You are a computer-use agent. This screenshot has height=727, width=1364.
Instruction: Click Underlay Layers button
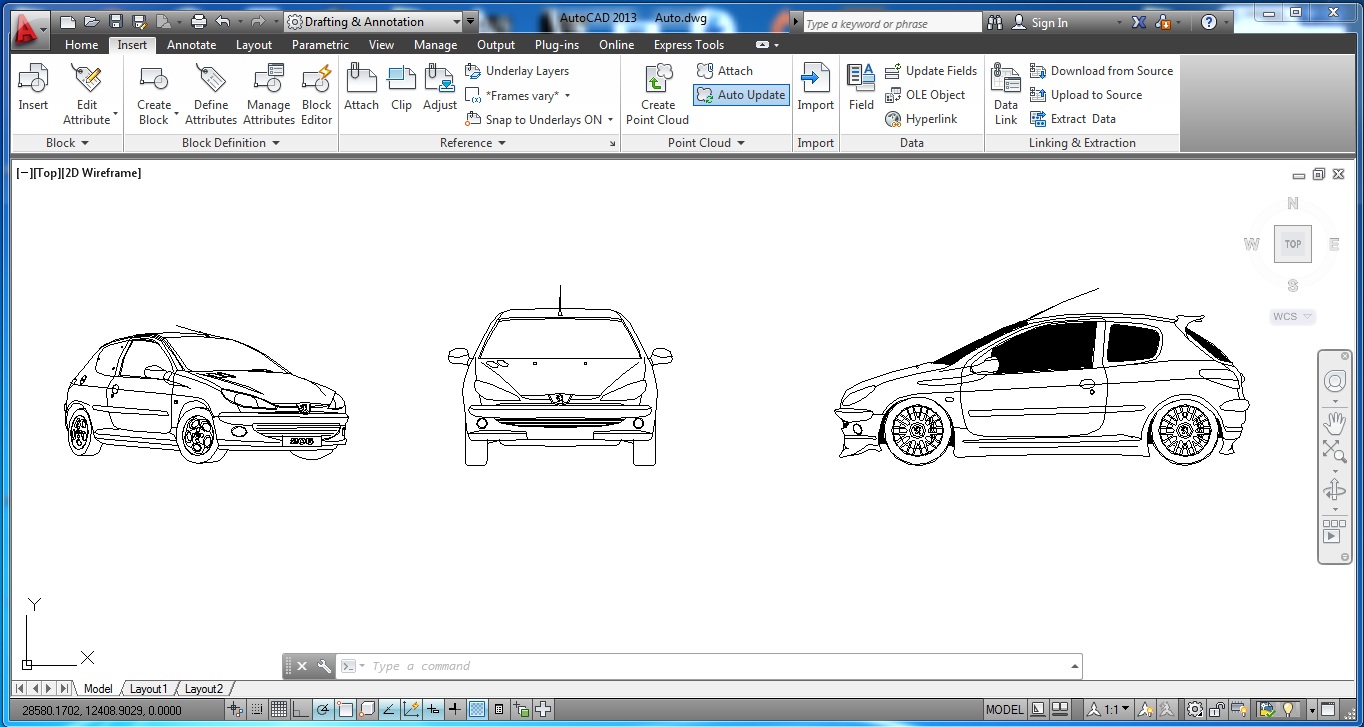(517, 71)
